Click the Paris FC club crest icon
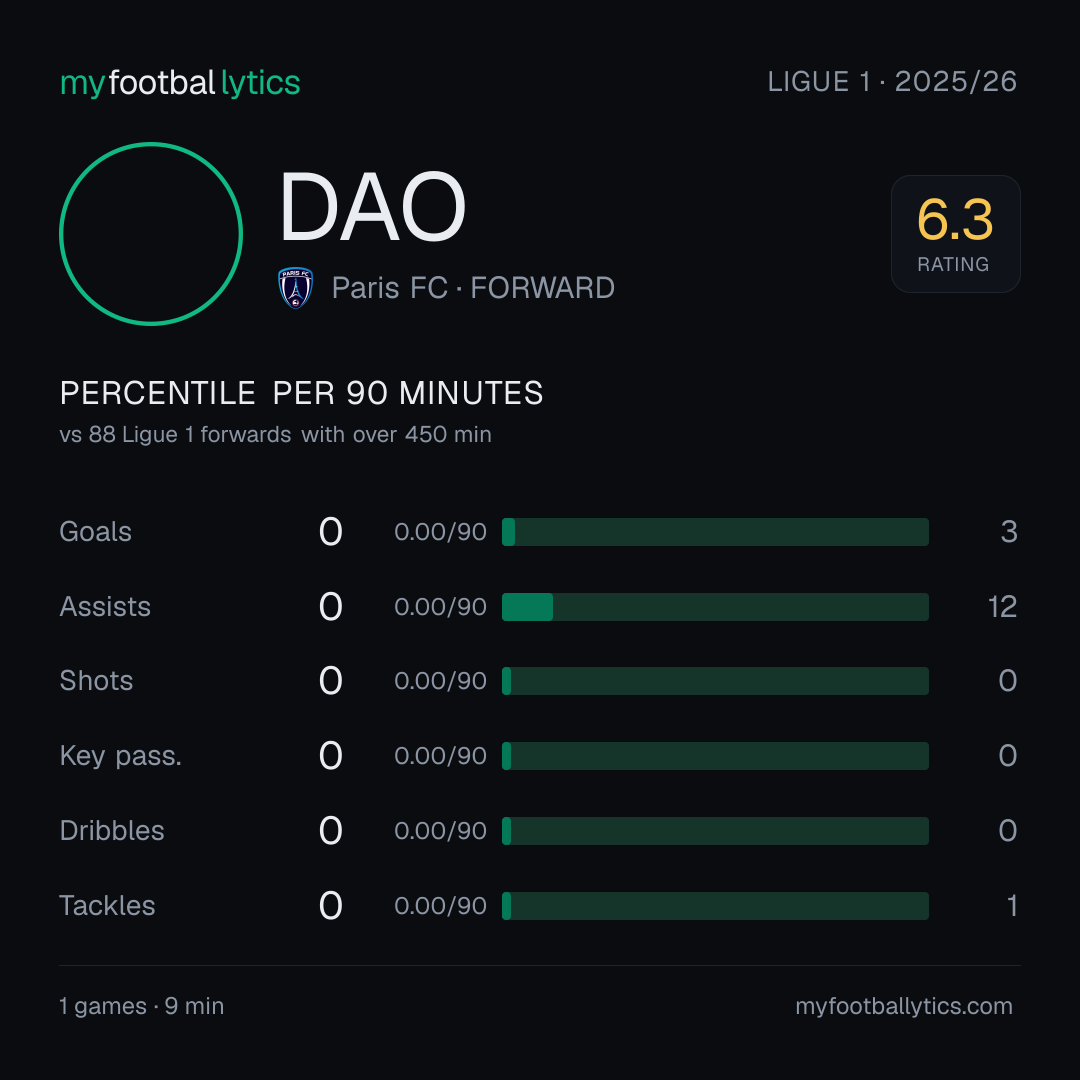The width and height of the screenshot is (1080, 1080). (x=295, y=288)
